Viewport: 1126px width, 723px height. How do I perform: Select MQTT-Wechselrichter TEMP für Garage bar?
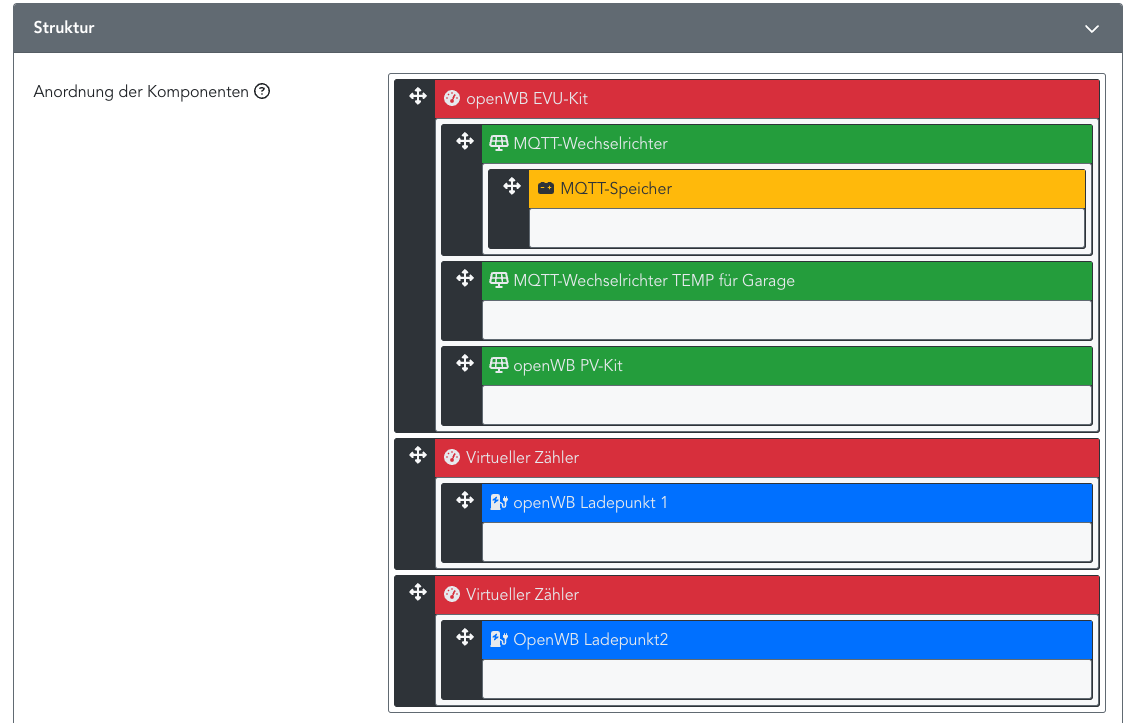(787, 281)
